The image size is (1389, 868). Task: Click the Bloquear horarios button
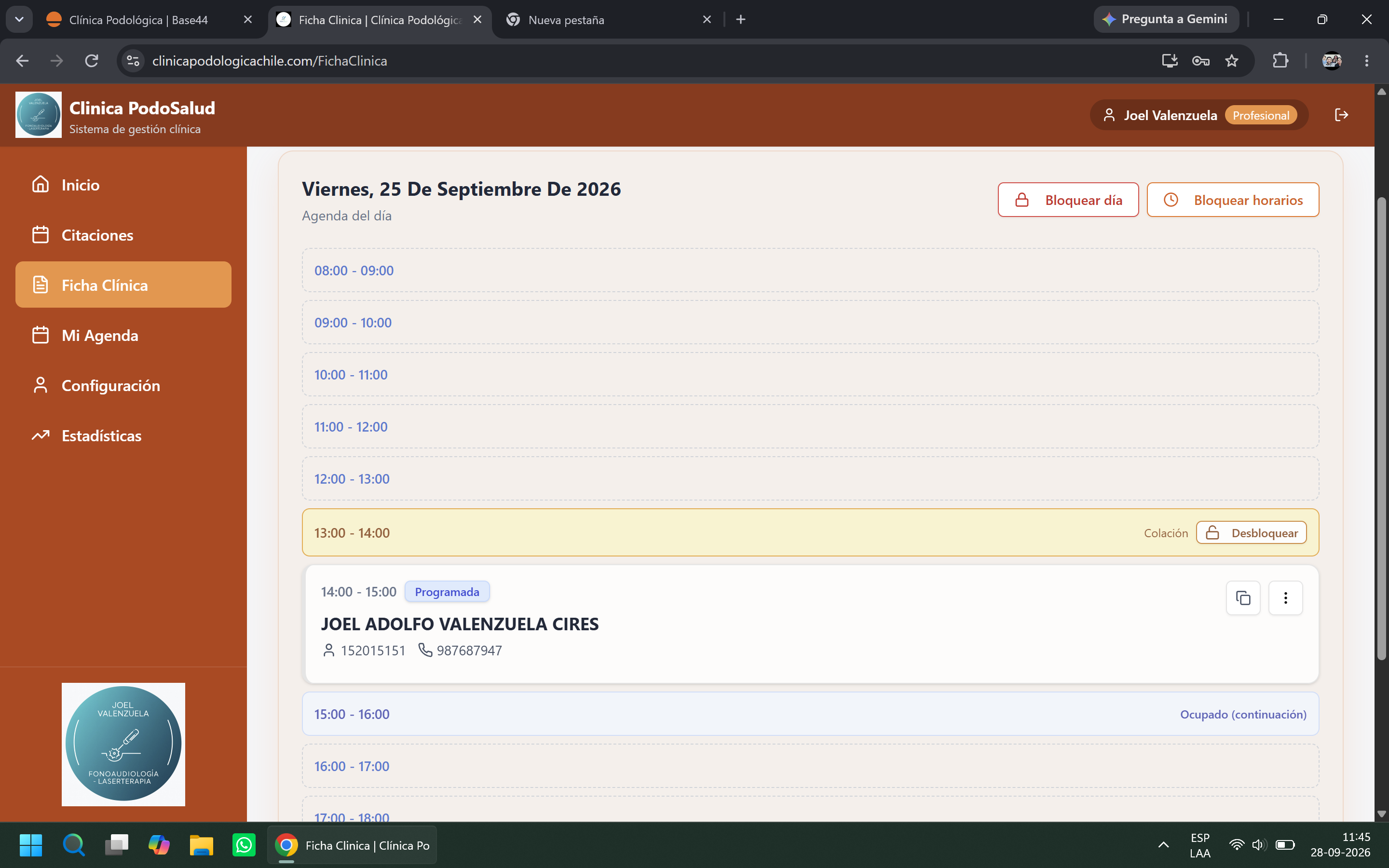1233,200
